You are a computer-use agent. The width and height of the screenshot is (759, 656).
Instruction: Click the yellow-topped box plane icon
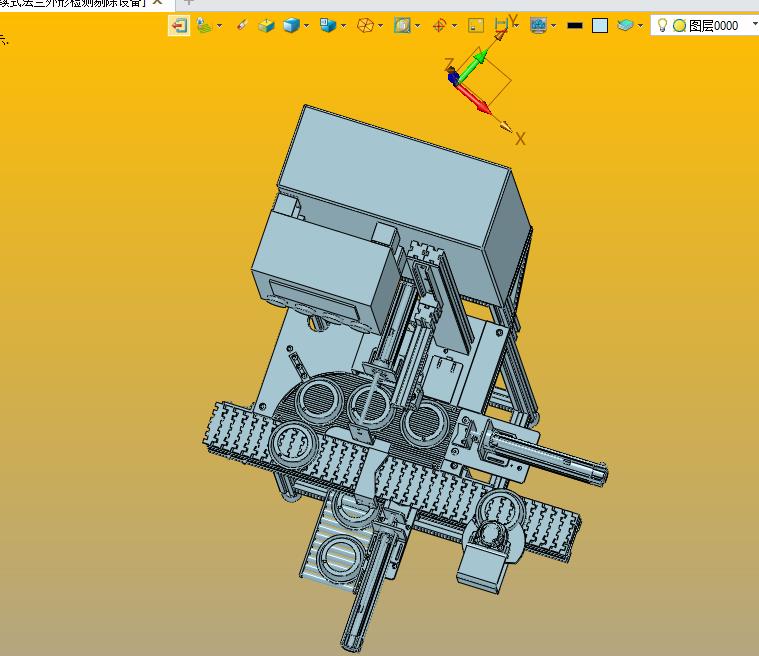[266, 25]
